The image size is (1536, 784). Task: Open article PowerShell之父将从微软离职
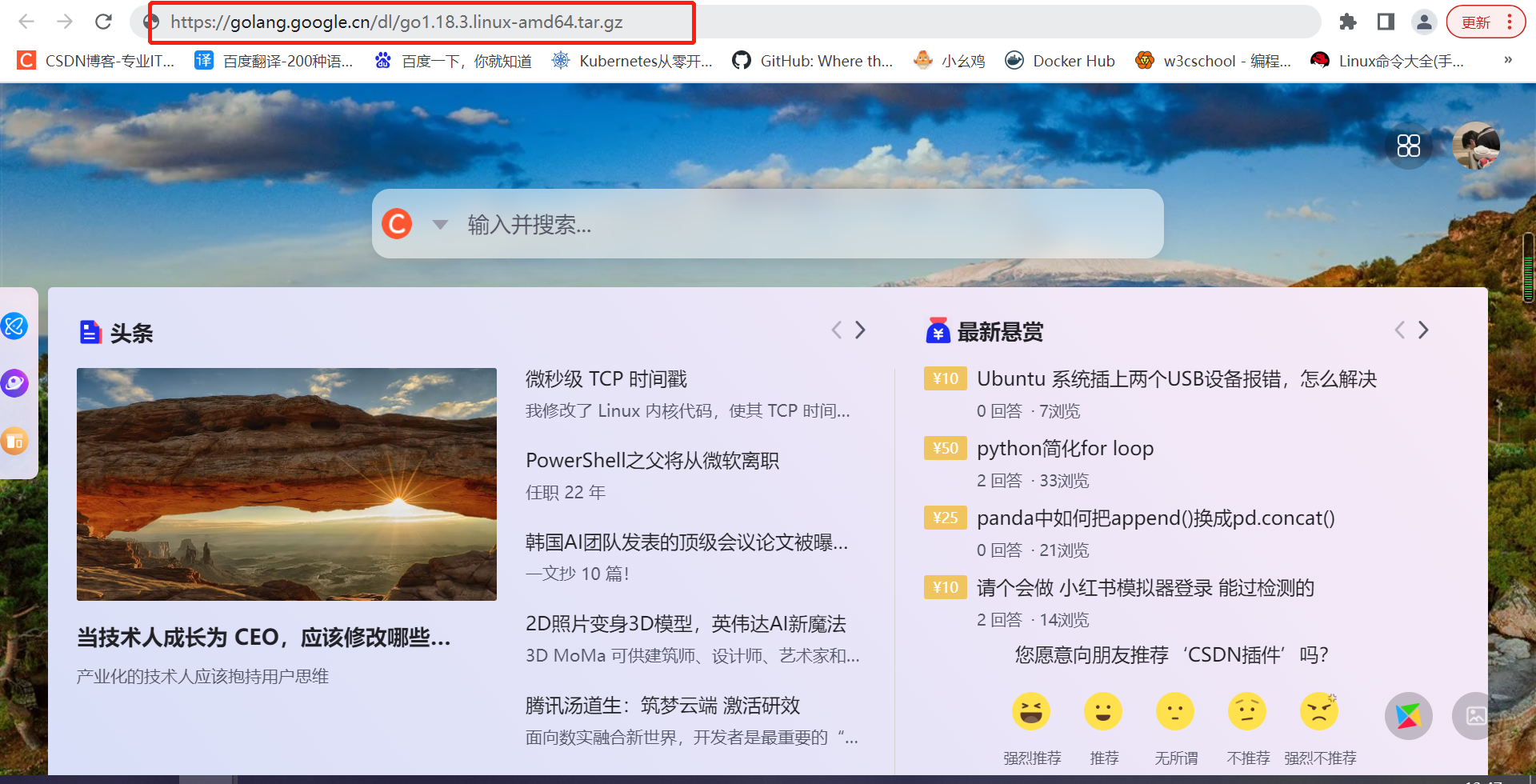(x=652, y=461)
